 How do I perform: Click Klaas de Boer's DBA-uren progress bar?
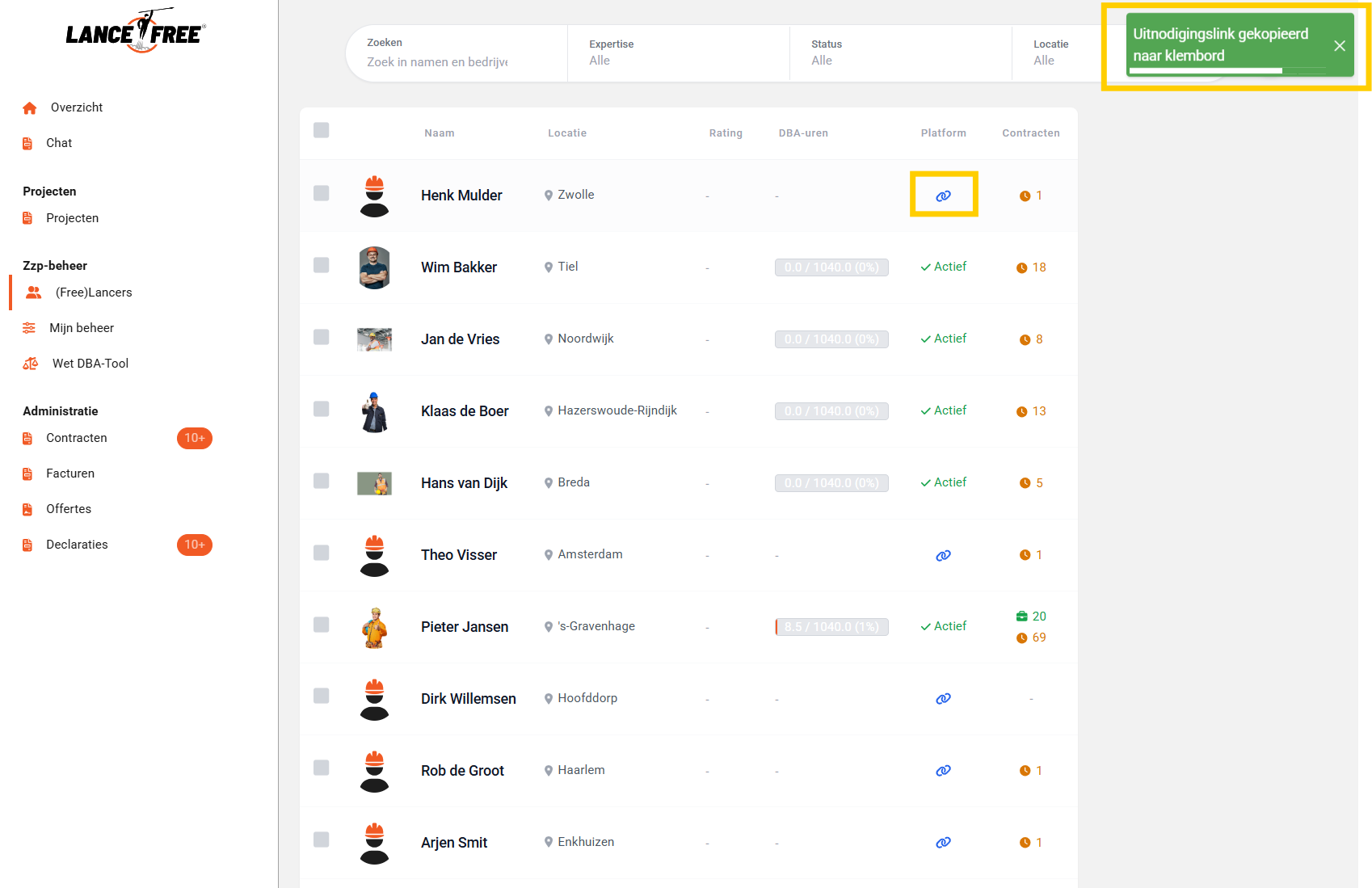click(x=831, y=411)
